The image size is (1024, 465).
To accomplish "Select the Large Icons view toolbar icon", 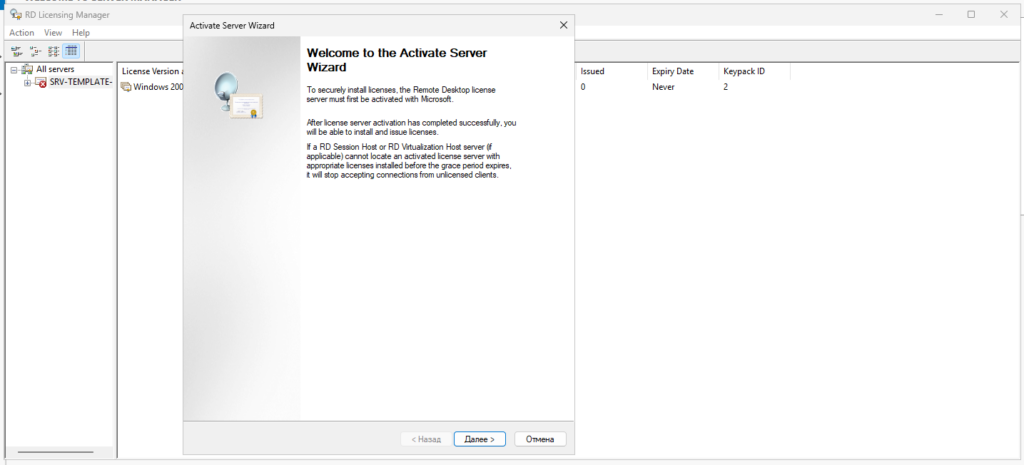I will 17,50.
